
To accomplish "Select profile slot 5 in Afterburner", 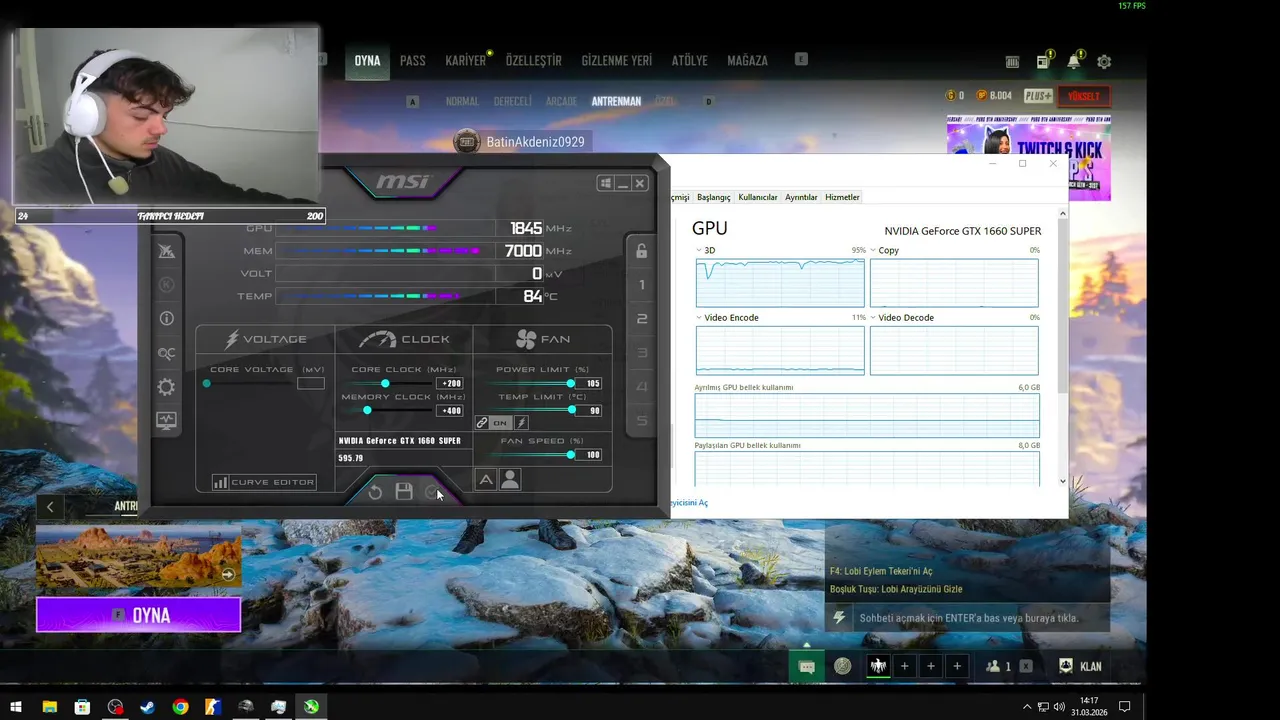I will click(642, 421).
